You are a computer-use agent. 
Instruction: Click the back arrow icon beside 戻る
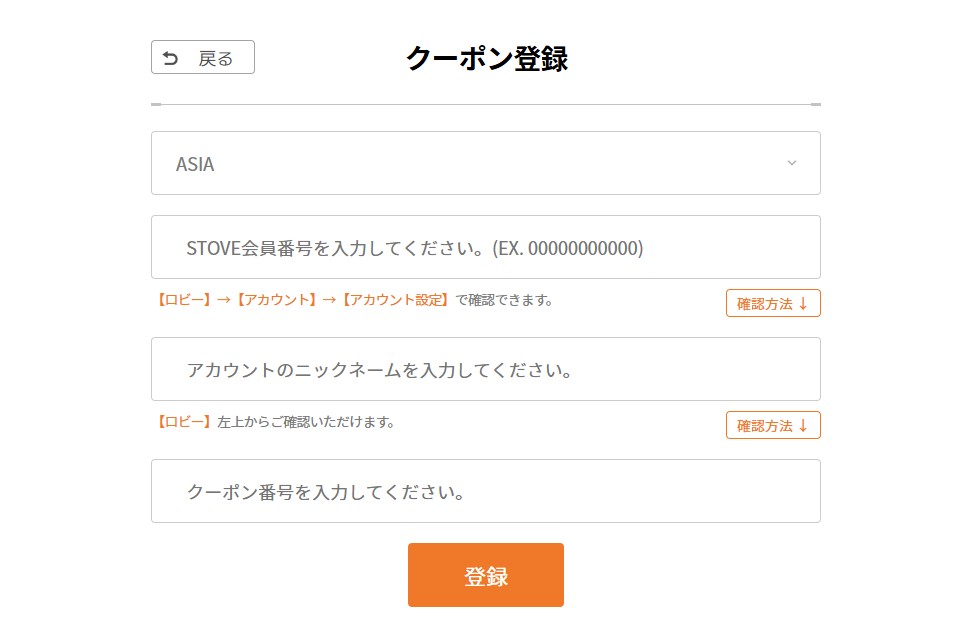(x=170, y=58)
